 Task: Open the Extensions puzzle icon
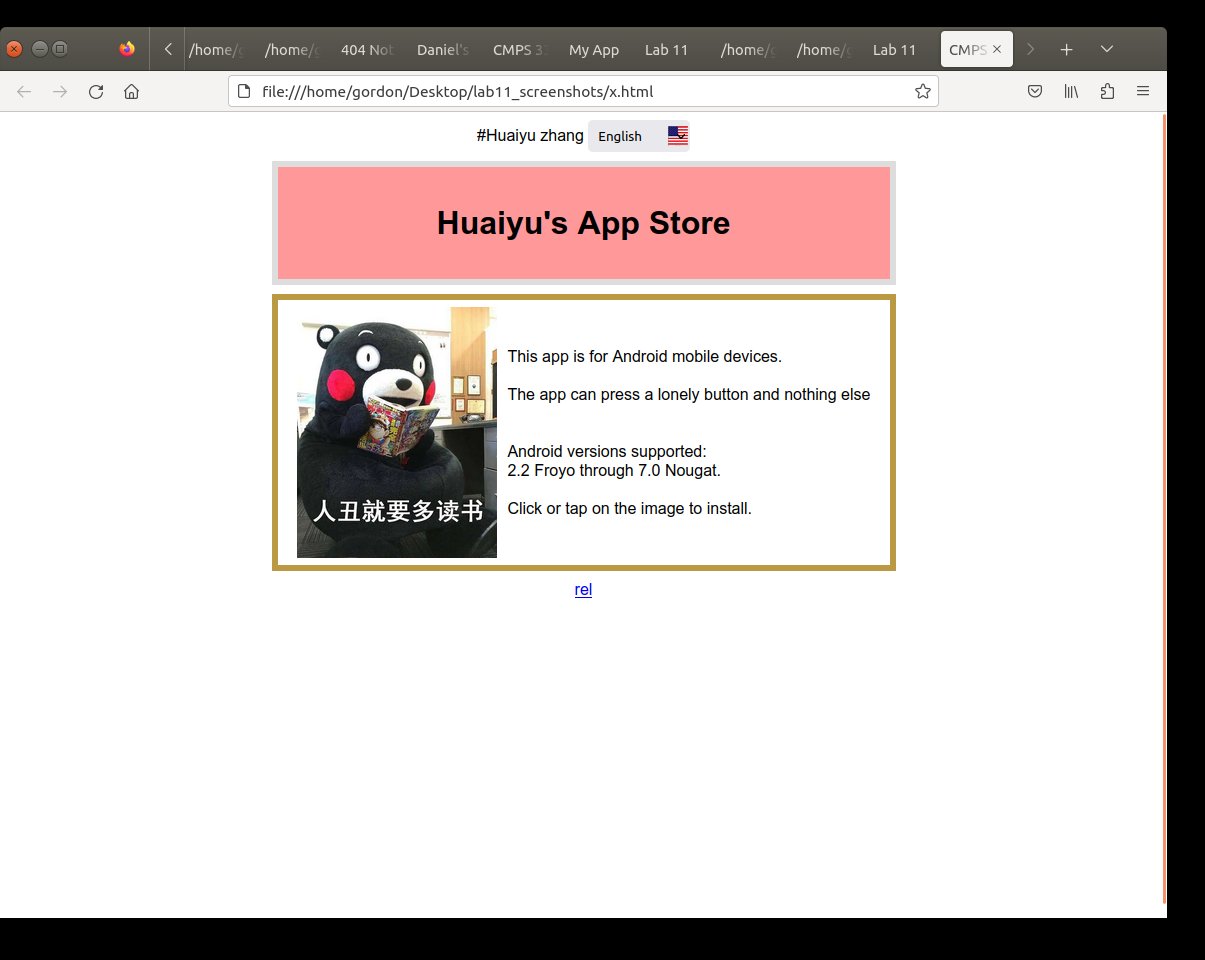[1107, 92]
